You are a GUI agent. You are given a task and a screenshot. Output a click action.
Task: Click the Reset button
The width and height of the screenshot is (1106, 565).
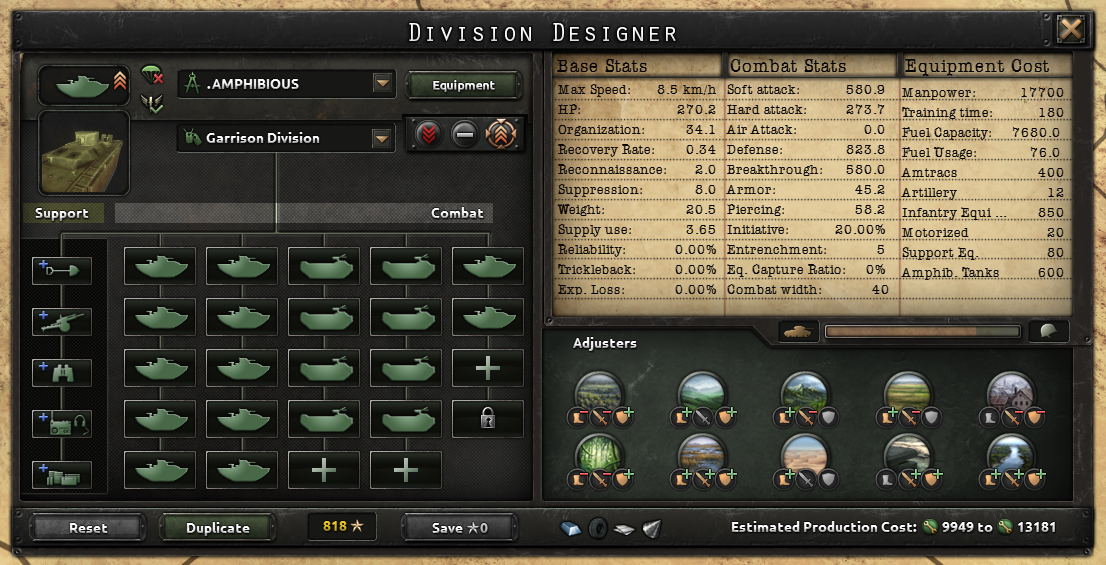point(88,528)
